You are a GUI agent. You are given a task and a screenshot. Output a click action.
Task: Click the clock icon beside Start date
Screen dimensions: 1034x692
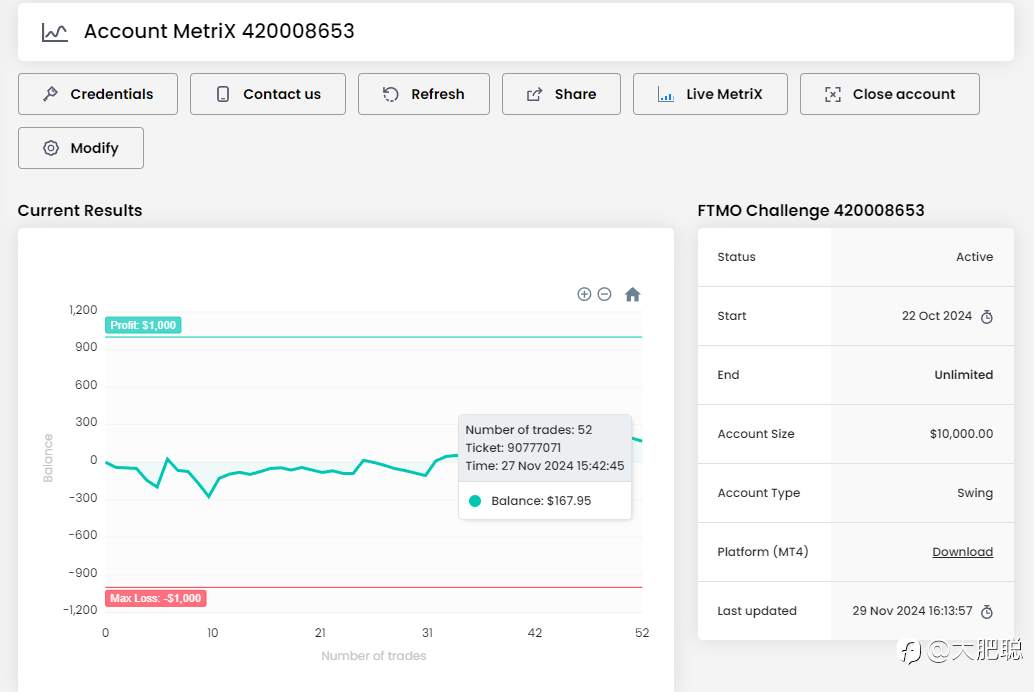pyautogui.click(x=987, y=317)
